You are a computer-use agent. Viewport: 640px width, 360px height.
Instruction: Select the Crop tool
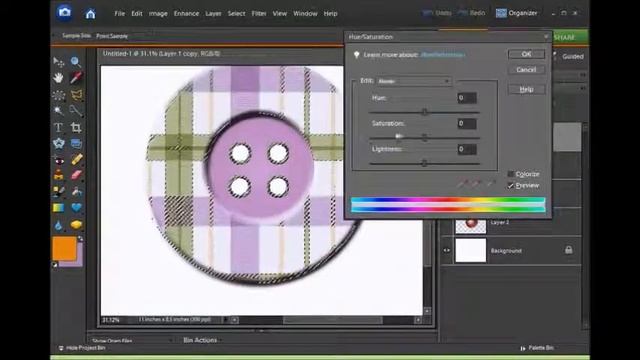(76, 127)
